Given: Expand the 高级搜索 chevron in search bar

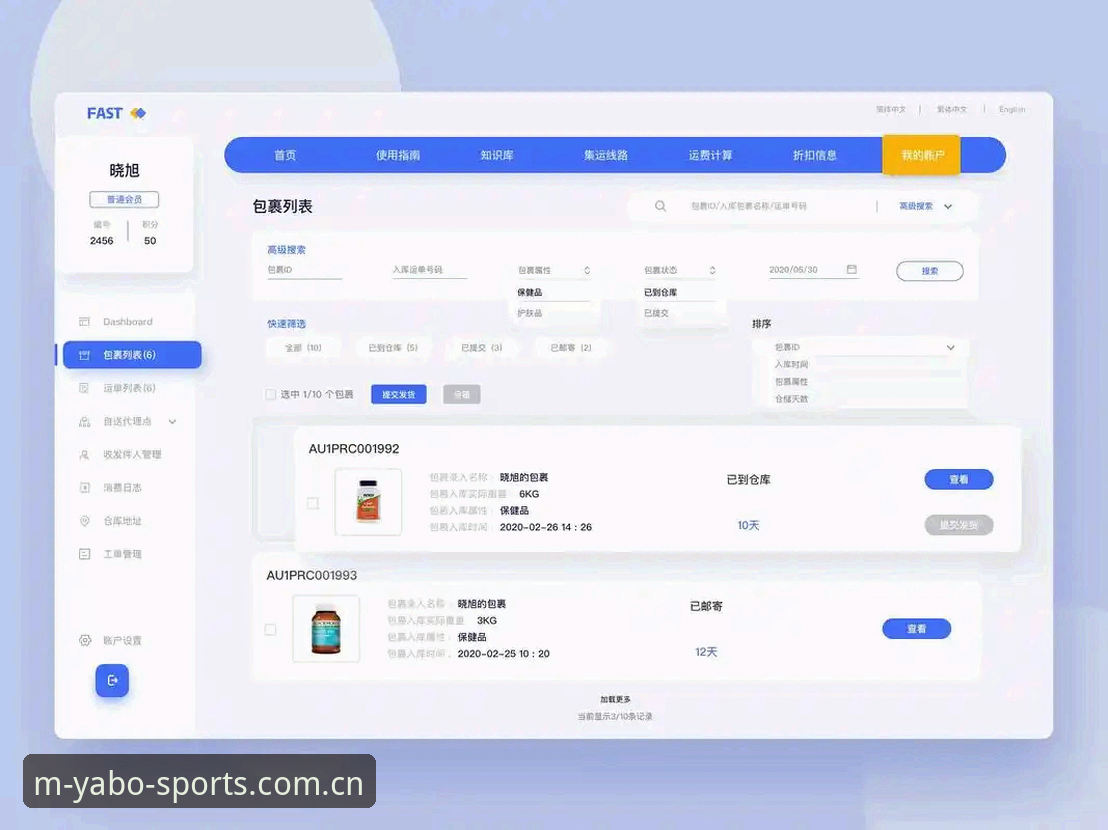Looking at the screenshot, I should coord(948,206).
